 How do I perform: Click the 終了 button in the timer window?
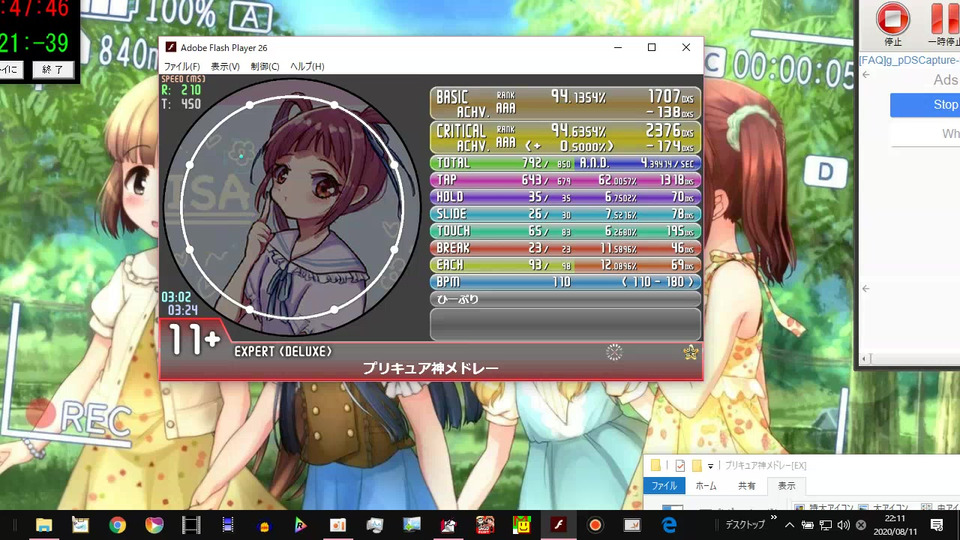(53, 70)
